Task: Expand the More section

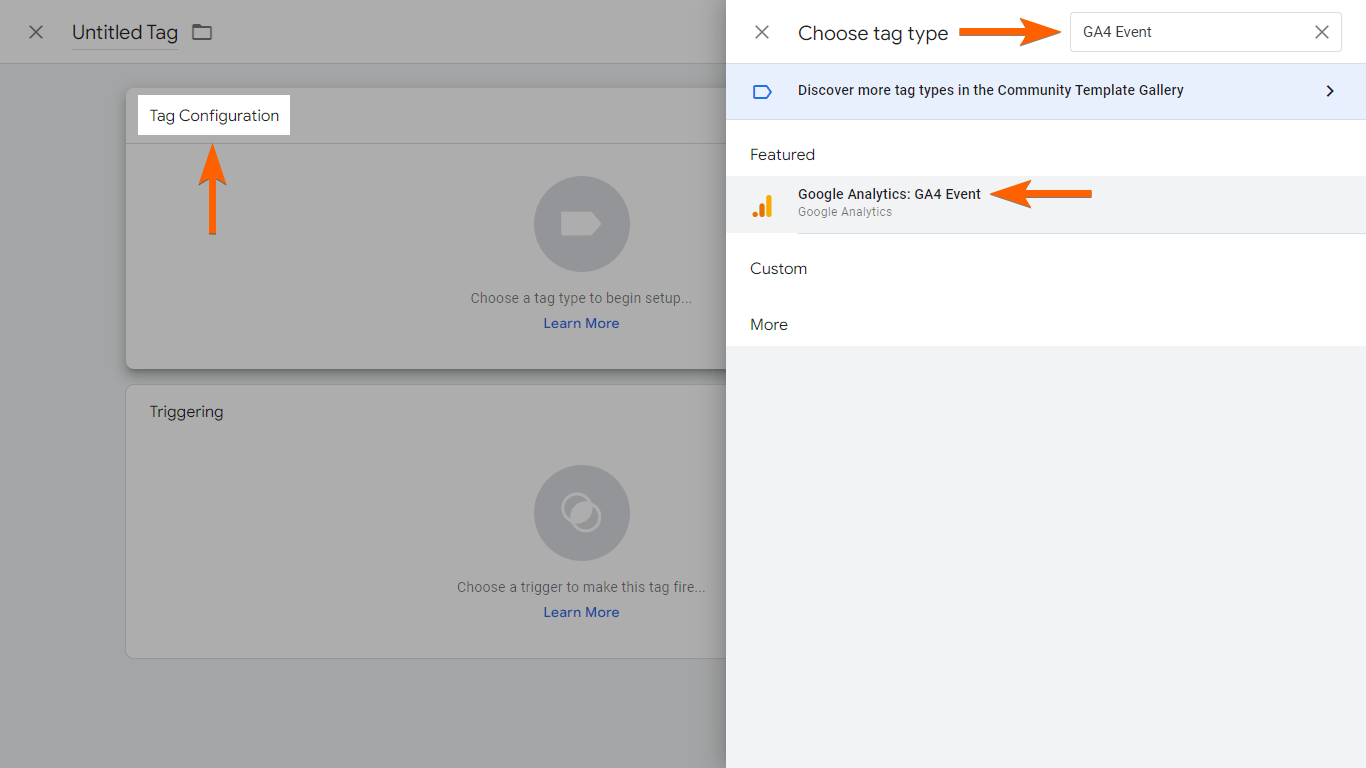Action: click(x=769, y=324)
